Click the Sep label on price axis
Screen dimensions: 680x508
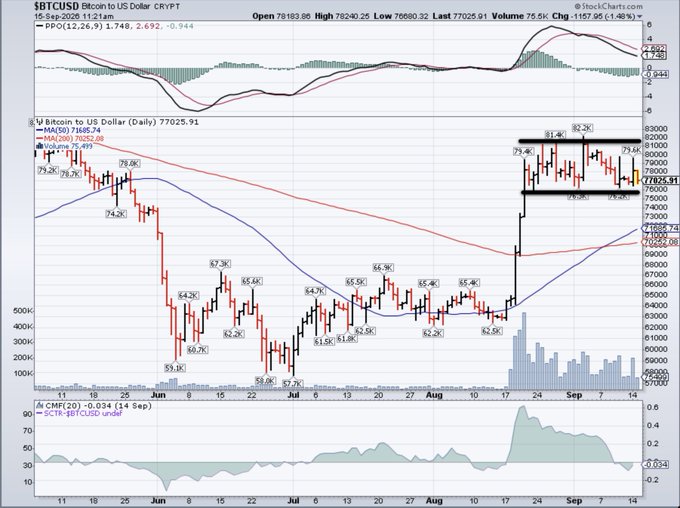(574, 395)
